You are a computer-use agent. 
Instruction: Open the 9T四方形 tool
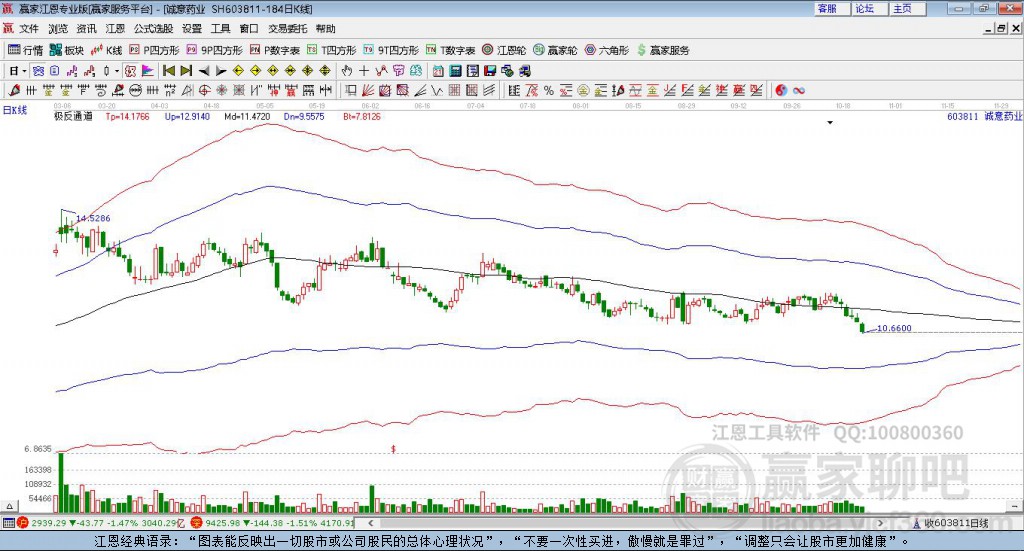[x=391, y=50]
